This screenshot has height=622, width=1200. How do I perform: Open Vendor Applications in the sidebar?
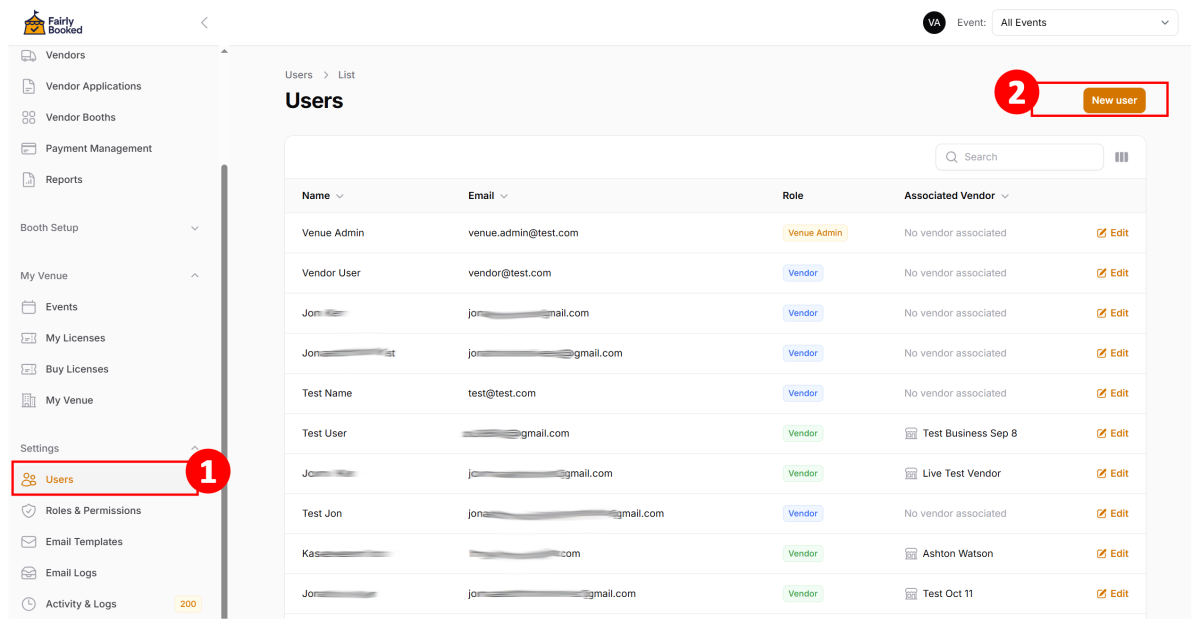93,86
